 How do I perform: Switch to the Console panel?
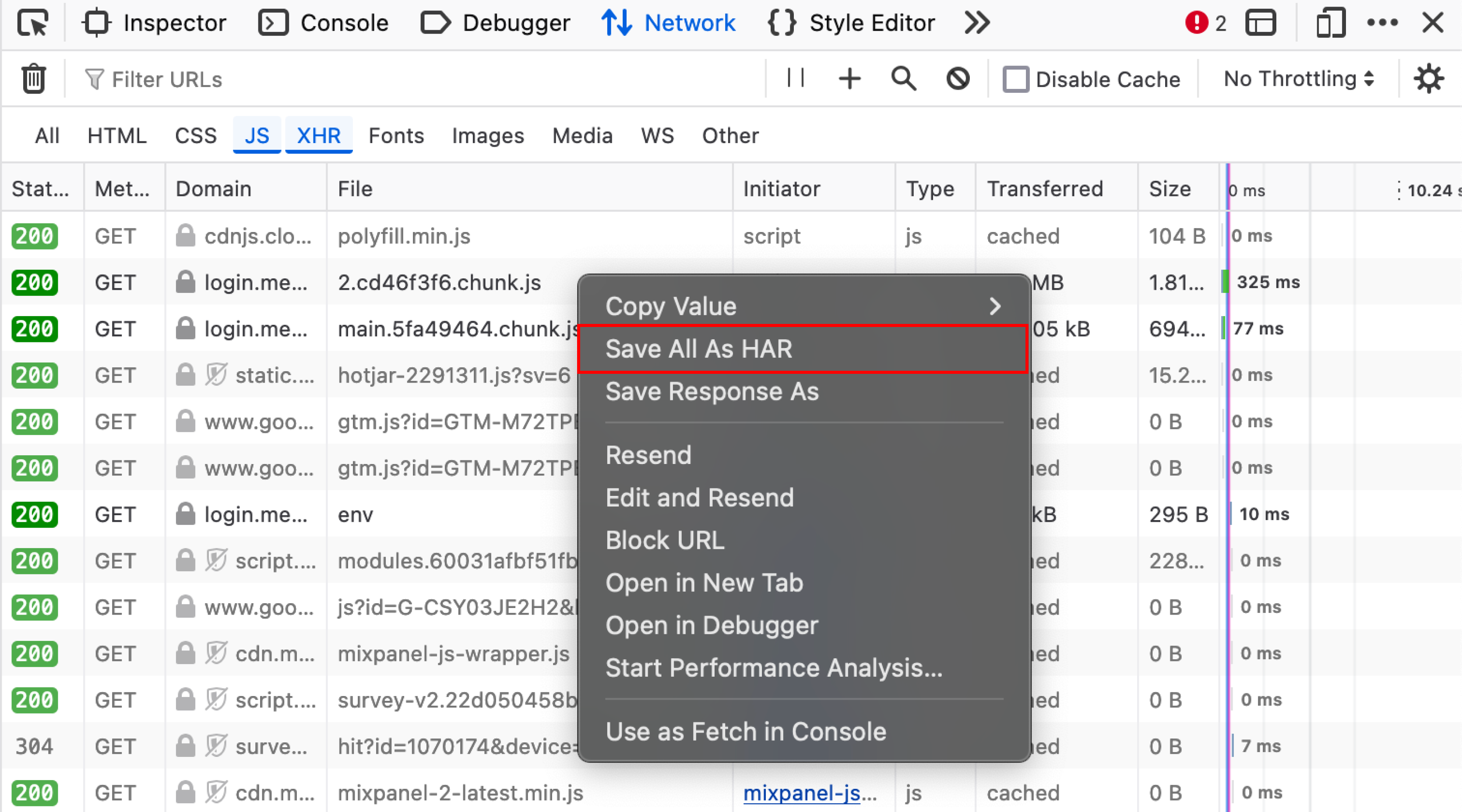tap(324, 23)
